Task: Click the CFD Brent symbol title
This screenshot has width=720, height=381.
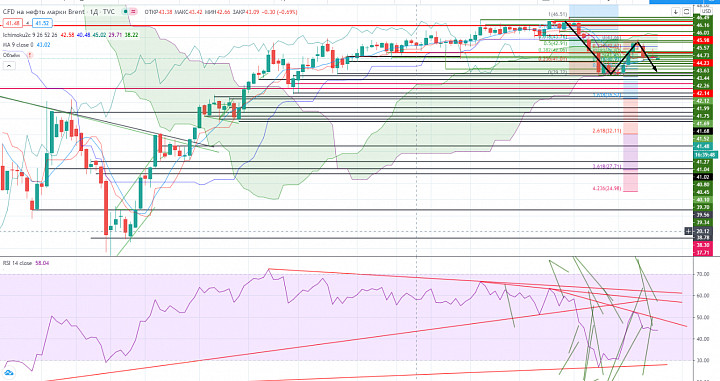Action: click(x=44, y=11)
